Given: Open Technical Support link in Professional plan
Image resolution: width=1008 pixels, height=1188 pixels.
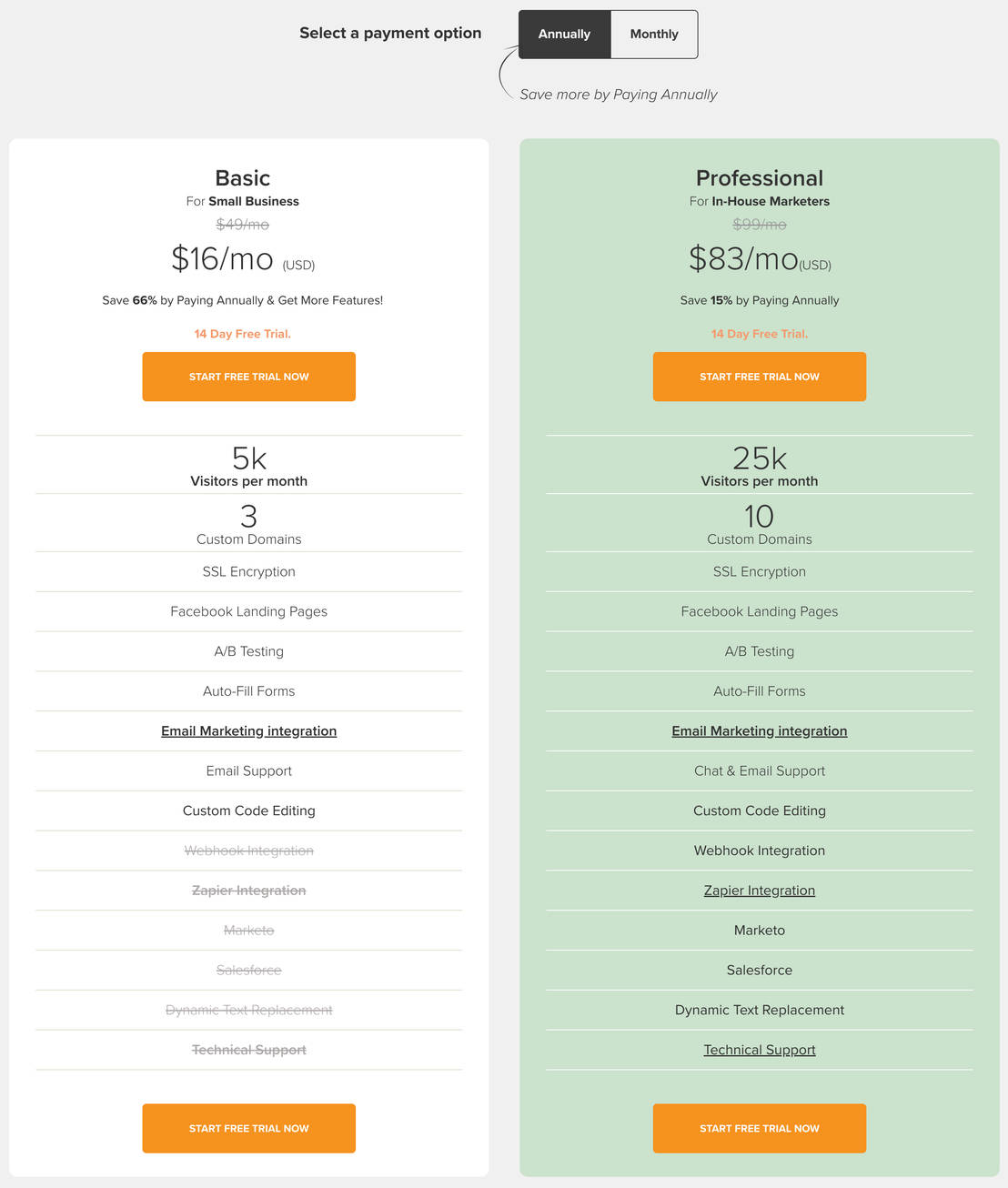Looking at the screenshot, I should pyautogui.click(x=759, y=1050).
